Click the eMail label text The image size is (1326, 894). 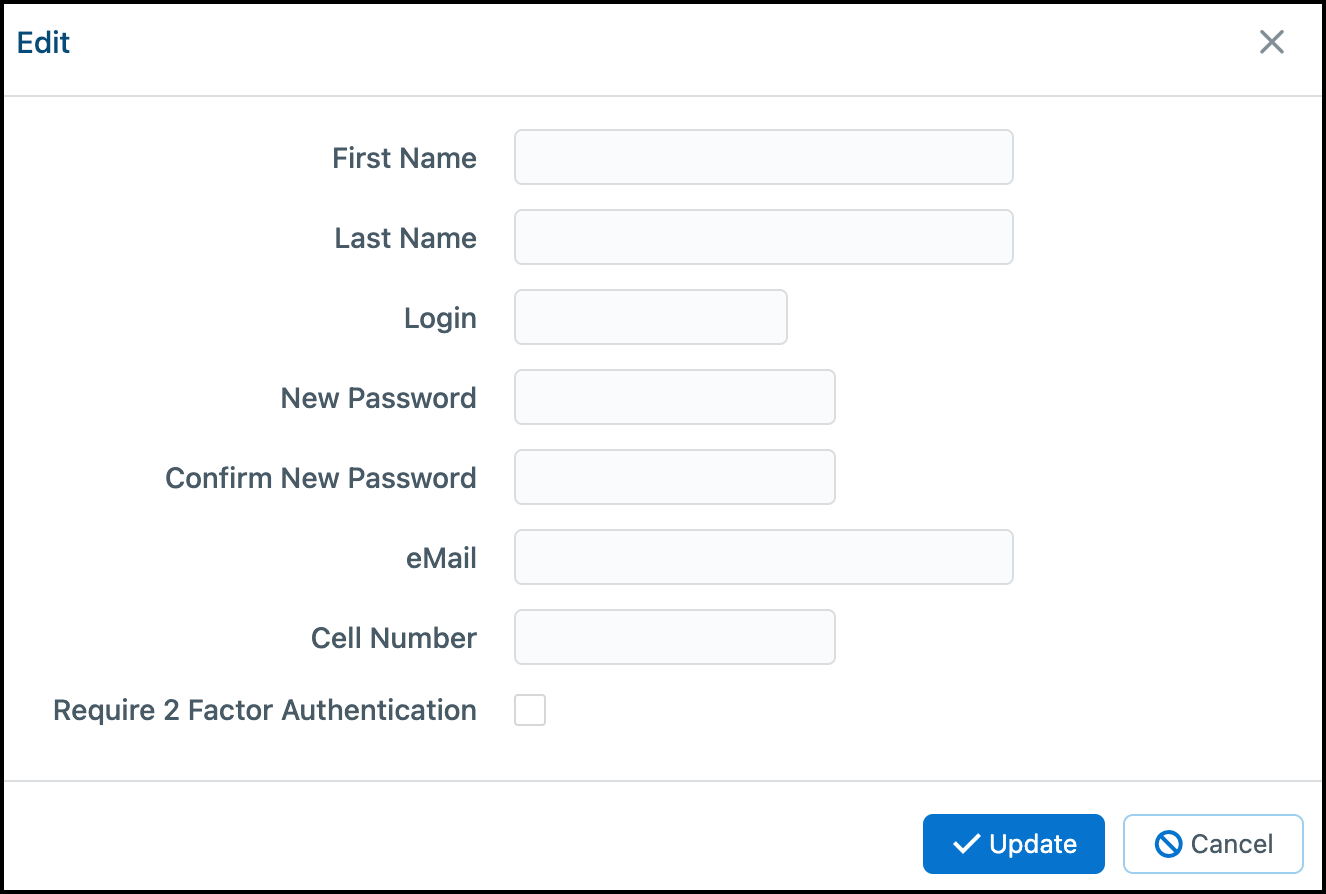pos(441,558)
